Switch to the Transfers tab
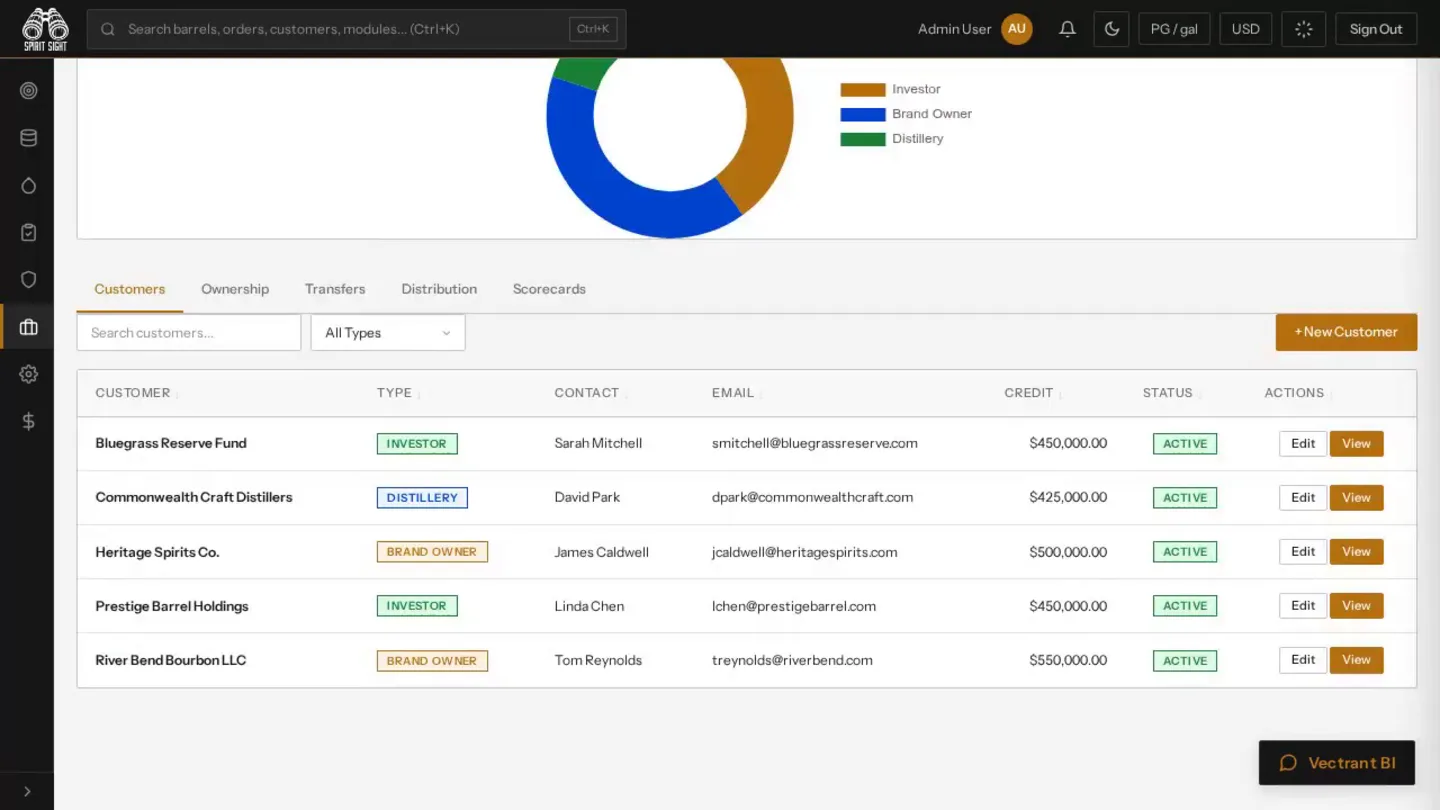The image size is (1440, 810). coord(335,289)
